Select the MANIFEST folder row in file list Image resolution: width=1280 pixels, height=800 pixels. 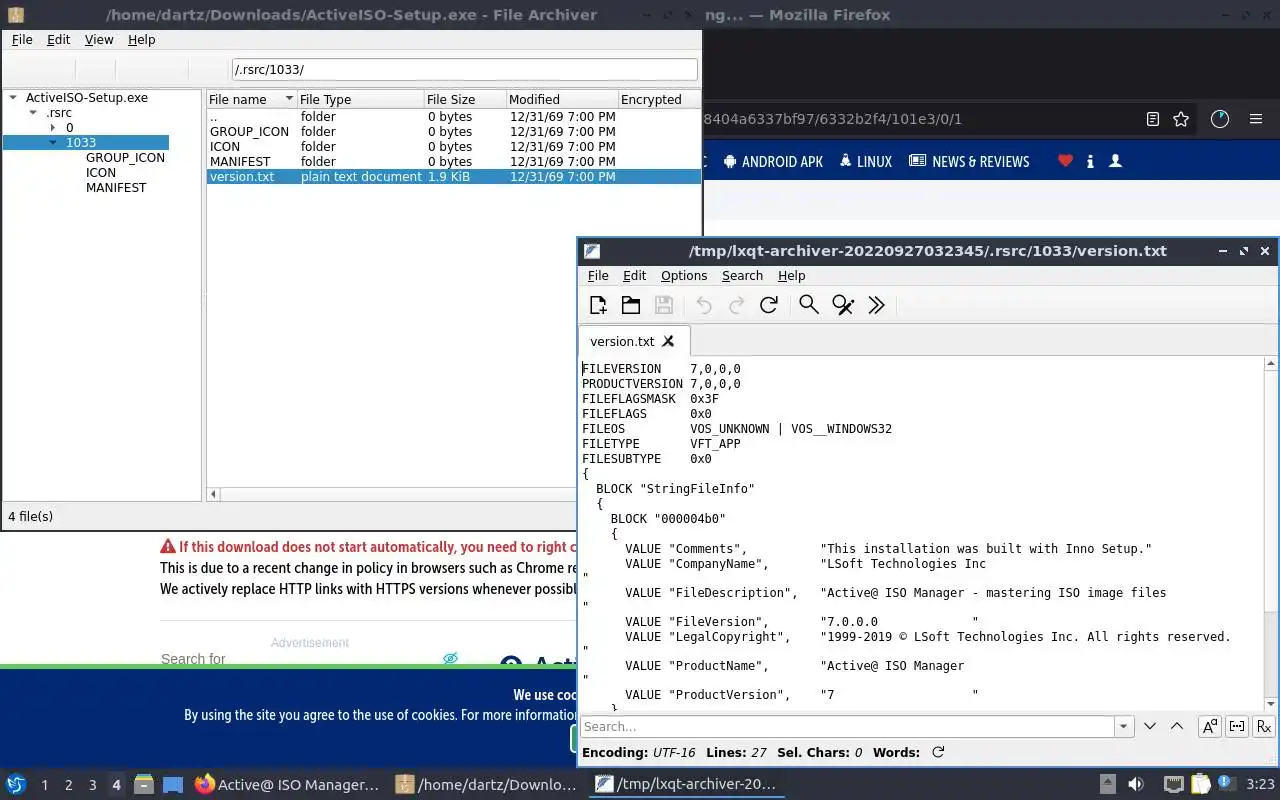tap(454, 162)
